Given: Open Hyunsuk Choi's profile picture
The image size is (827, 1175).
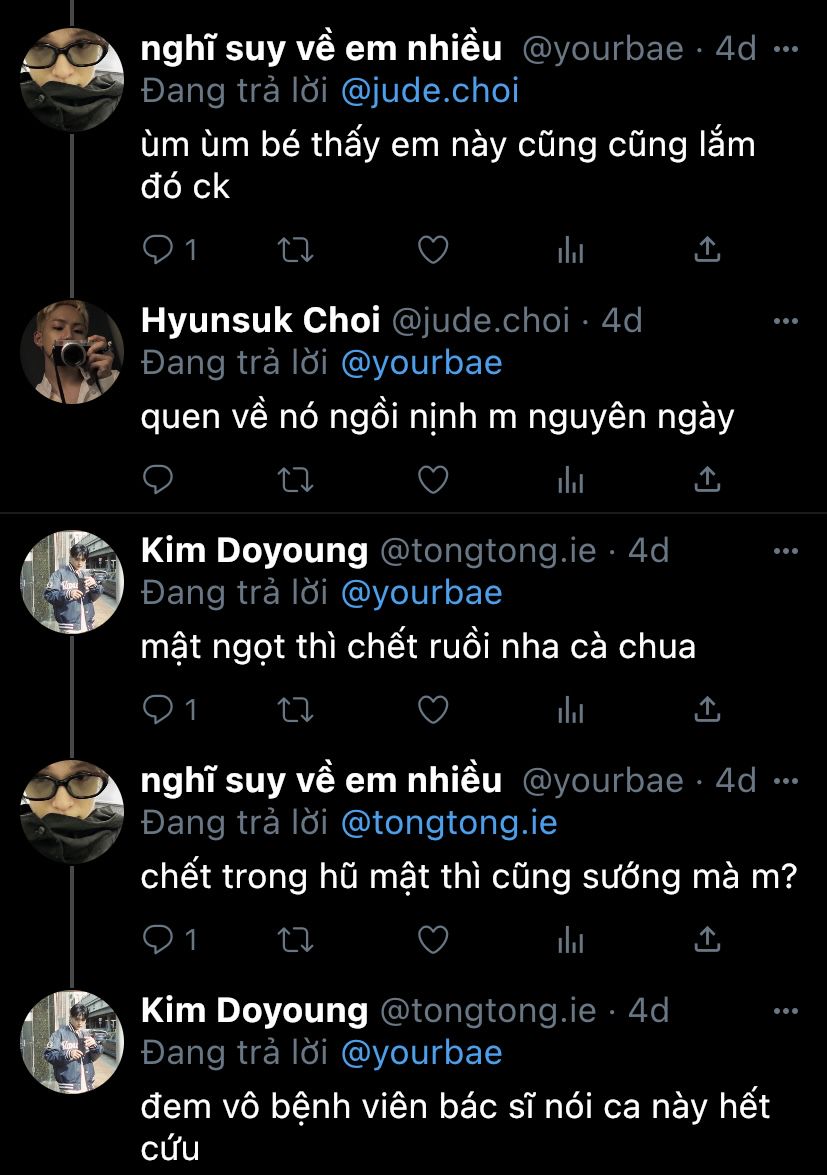Looking at the screenshot, I should pyautogui.click(x=72, y=351).
